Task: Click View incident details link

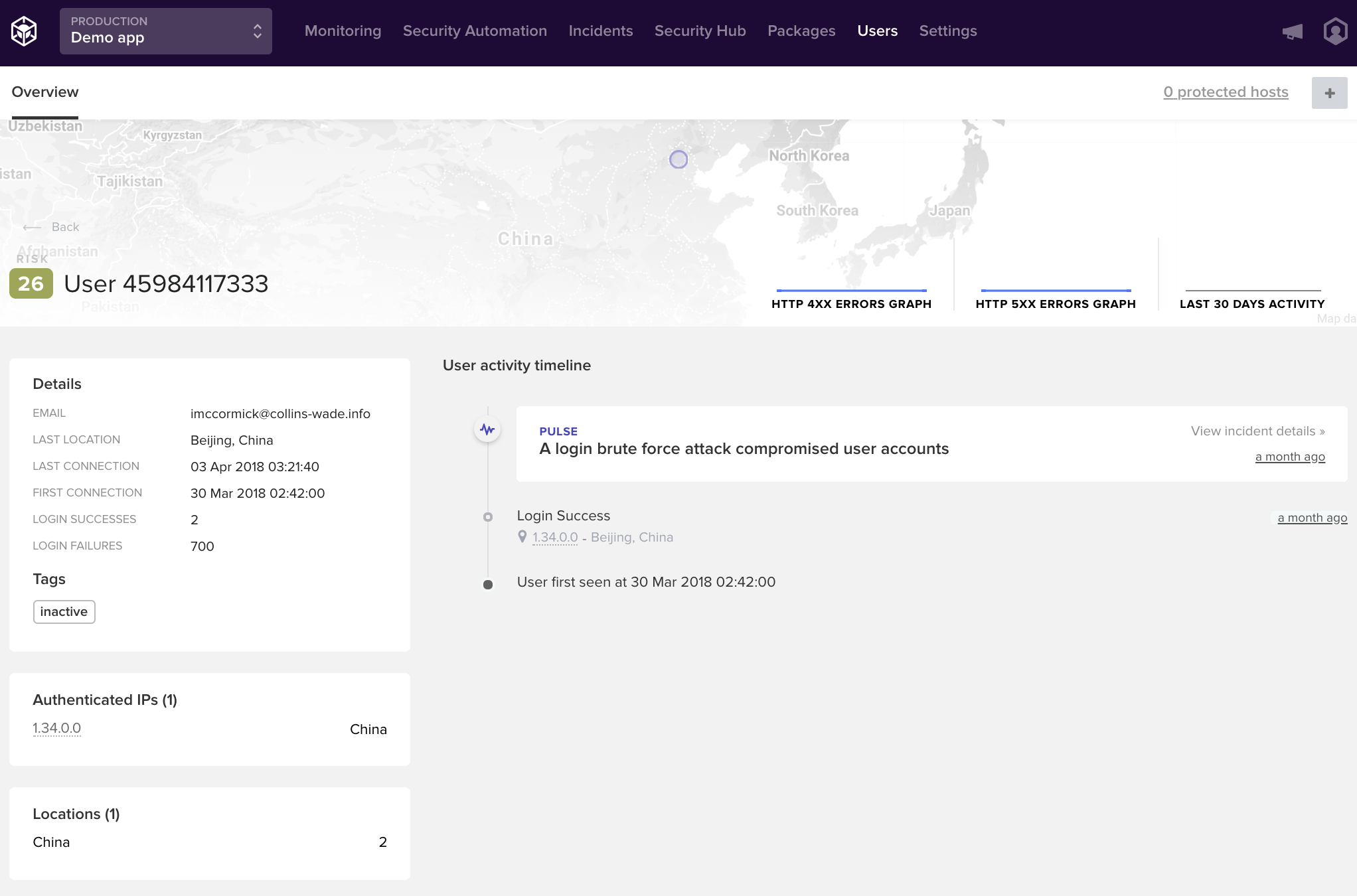Action: [1257, 431]
